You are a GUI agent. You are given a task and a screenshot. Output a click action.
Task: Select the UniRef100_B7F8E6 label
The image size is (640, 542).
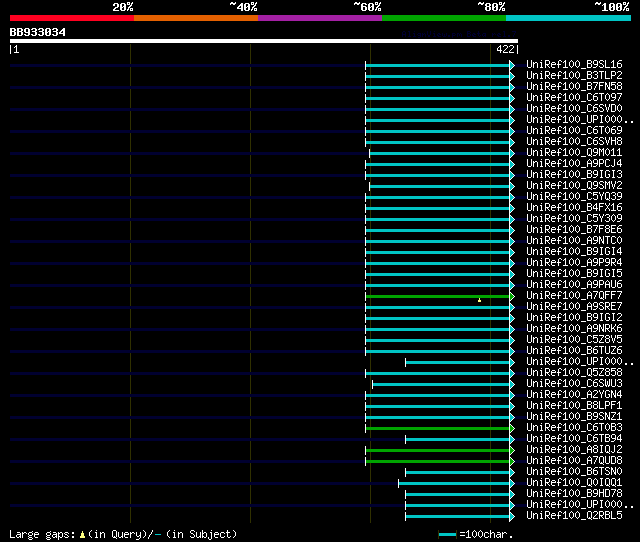coord(574,229)
